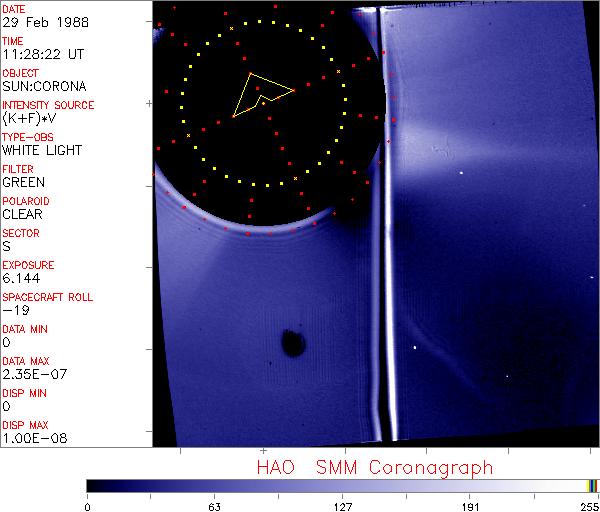Screen dimensions: 600x512
Task: Click the HAO SMM Coronagraph title
Action: (374, 468)
